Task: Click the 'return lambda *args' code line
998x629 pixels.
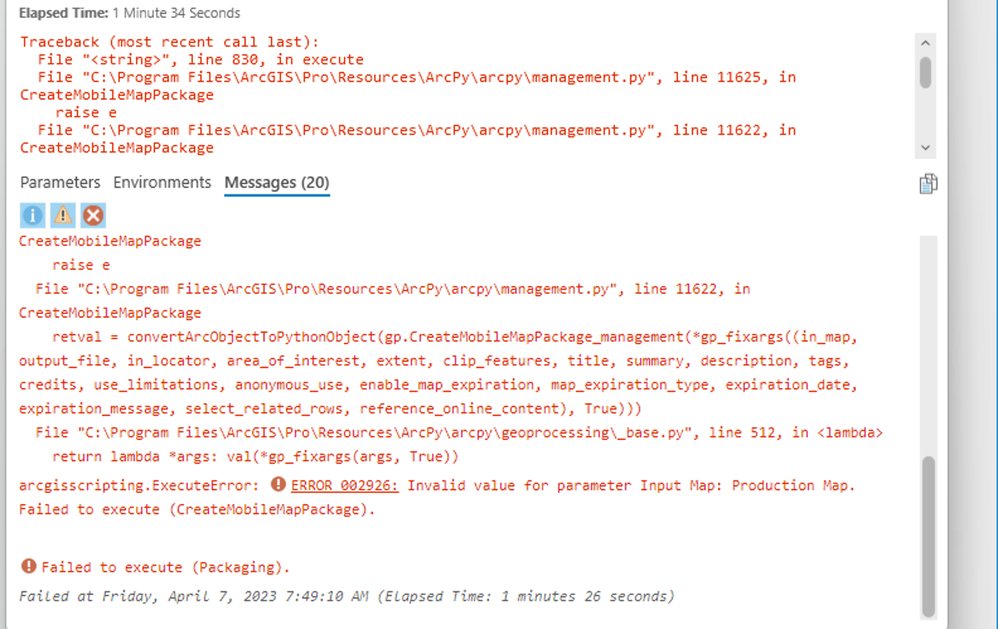Action: [255, 457]
